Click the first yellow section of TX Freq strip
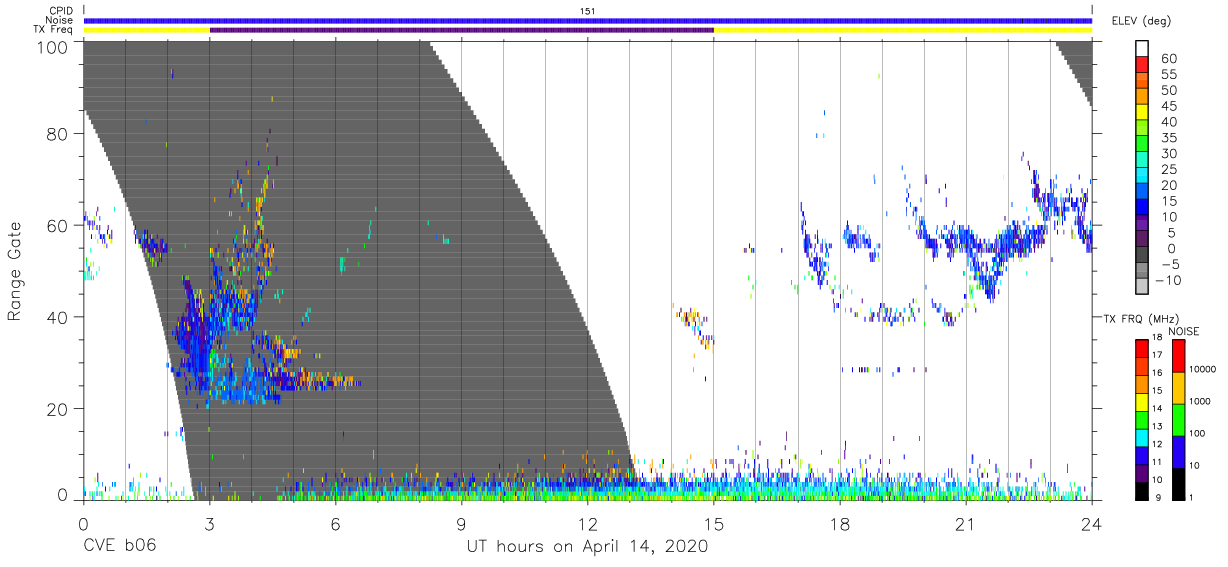The height and width of the screenshot is (567, 1228). 147,30
